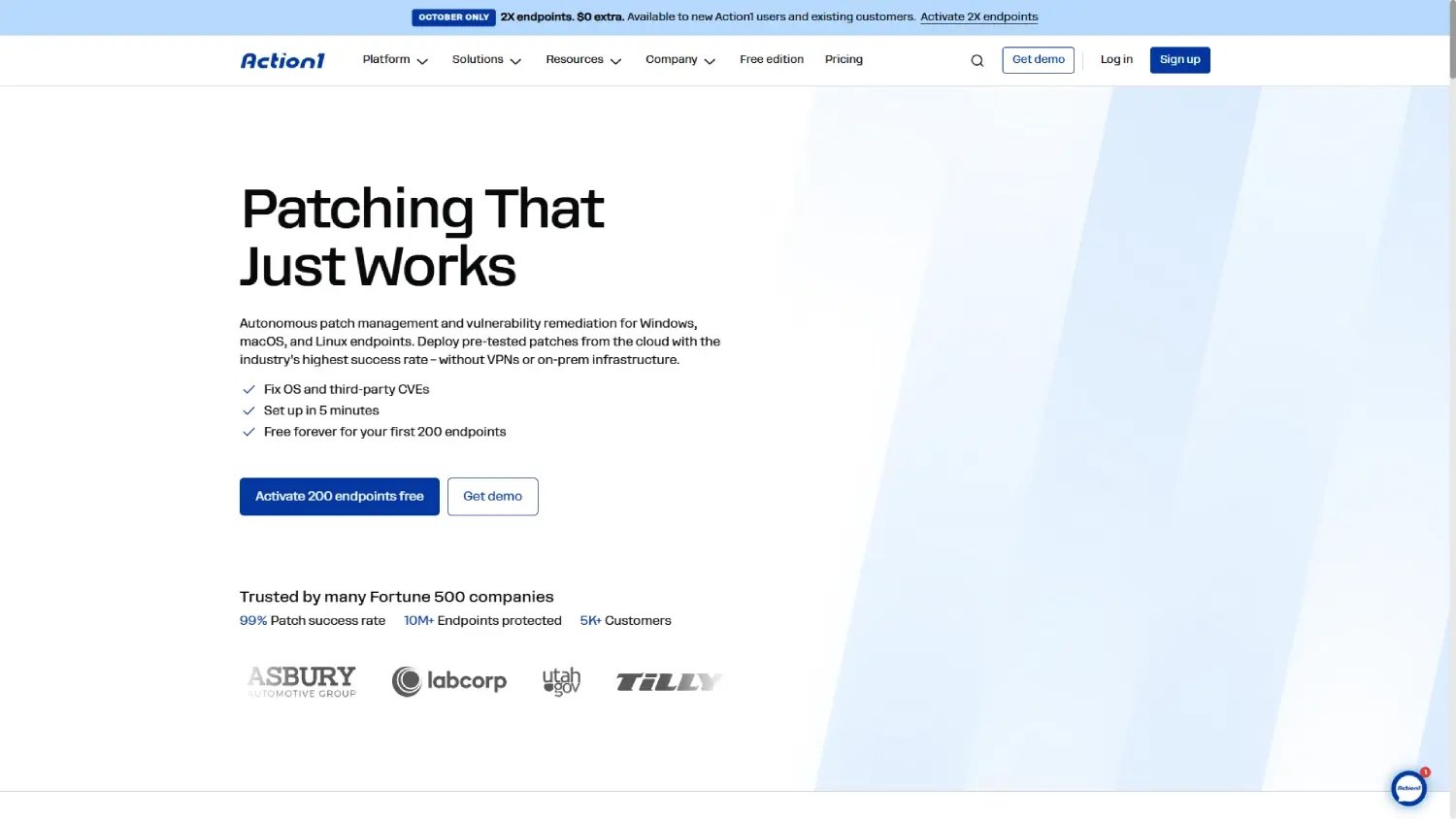The image size is (1456, 819).
Task: Click the Log in link
Action: [x=1116, y=59]
